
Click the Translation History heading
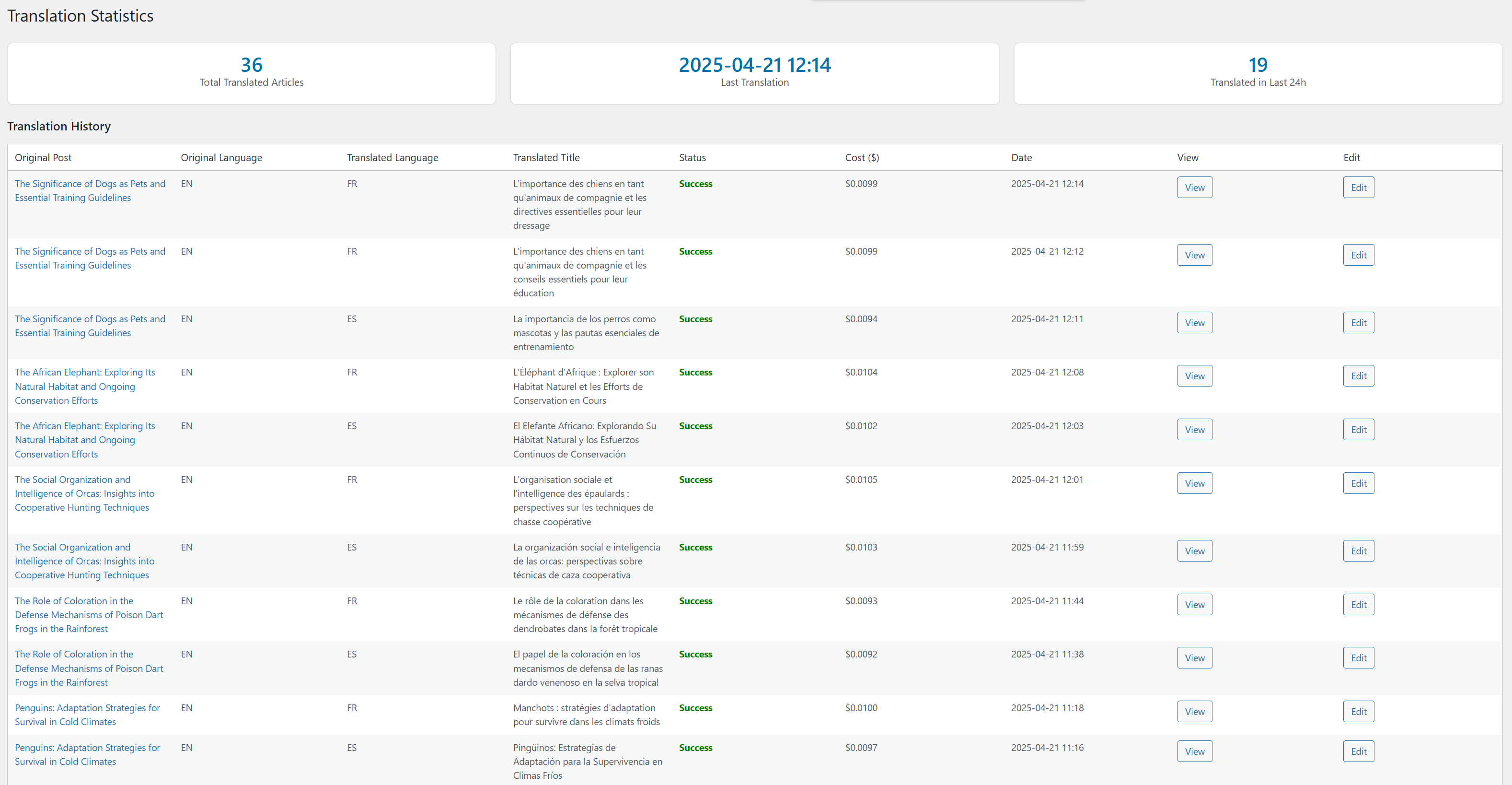point(58,126)
